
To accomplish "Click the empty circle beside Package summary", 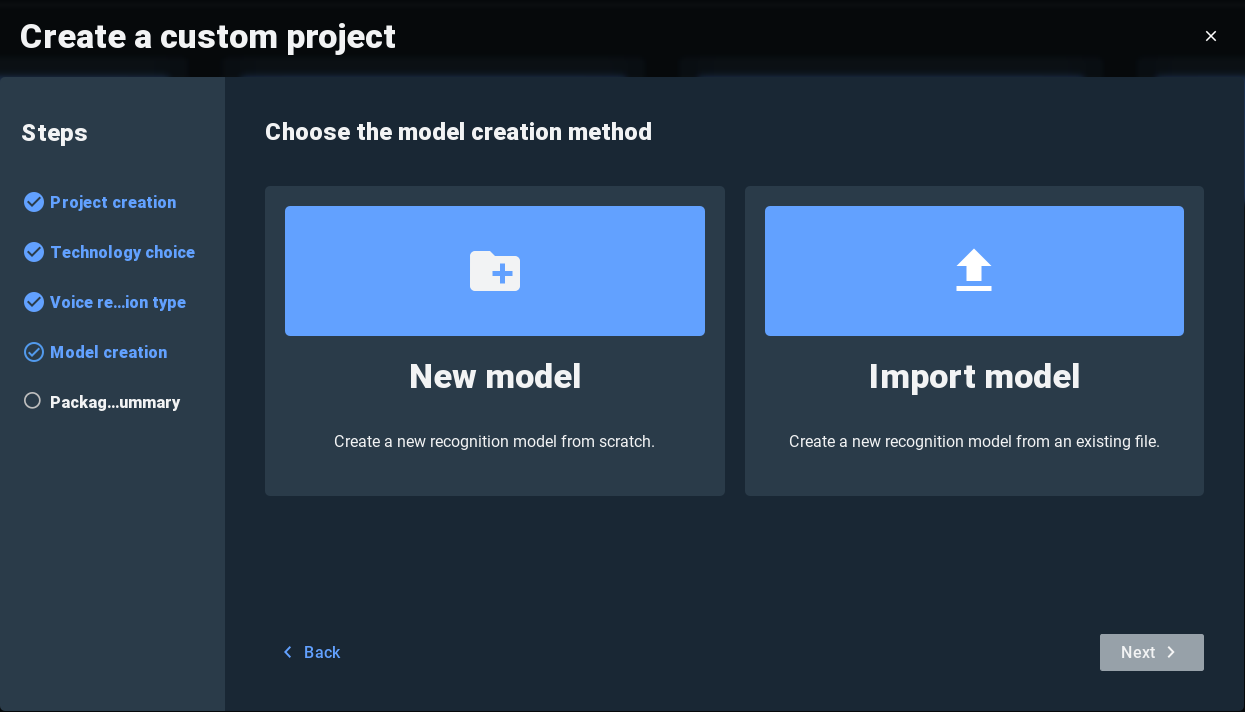I will (x=33, y=401).
